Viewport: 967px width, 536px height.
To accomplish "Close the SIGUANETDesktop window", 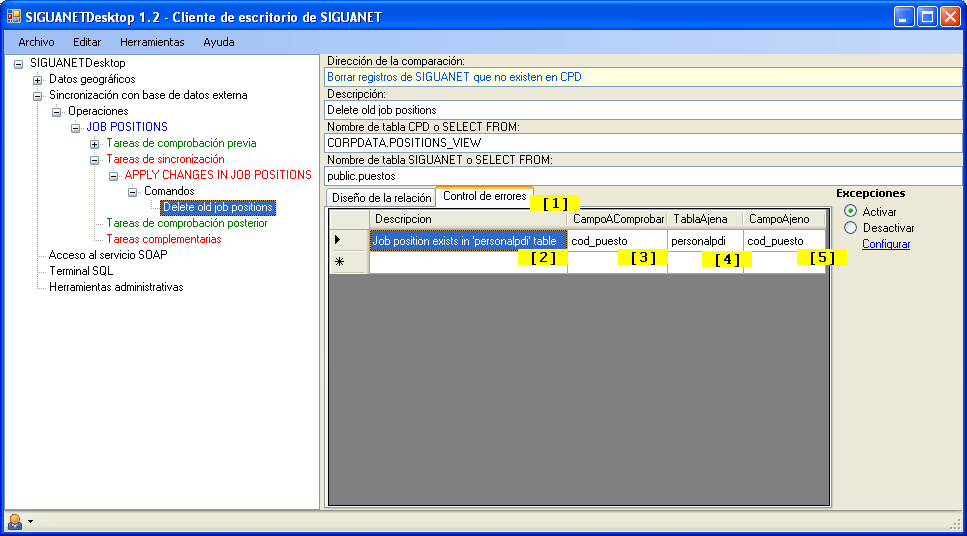I will (x=950, y=17).
